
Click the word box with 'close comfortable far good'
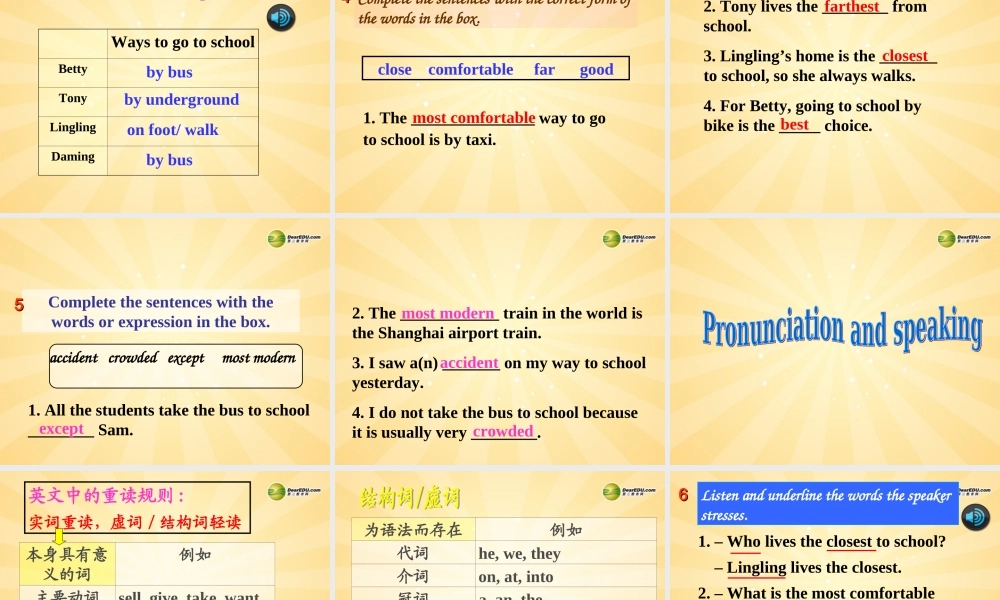point(496,69)
